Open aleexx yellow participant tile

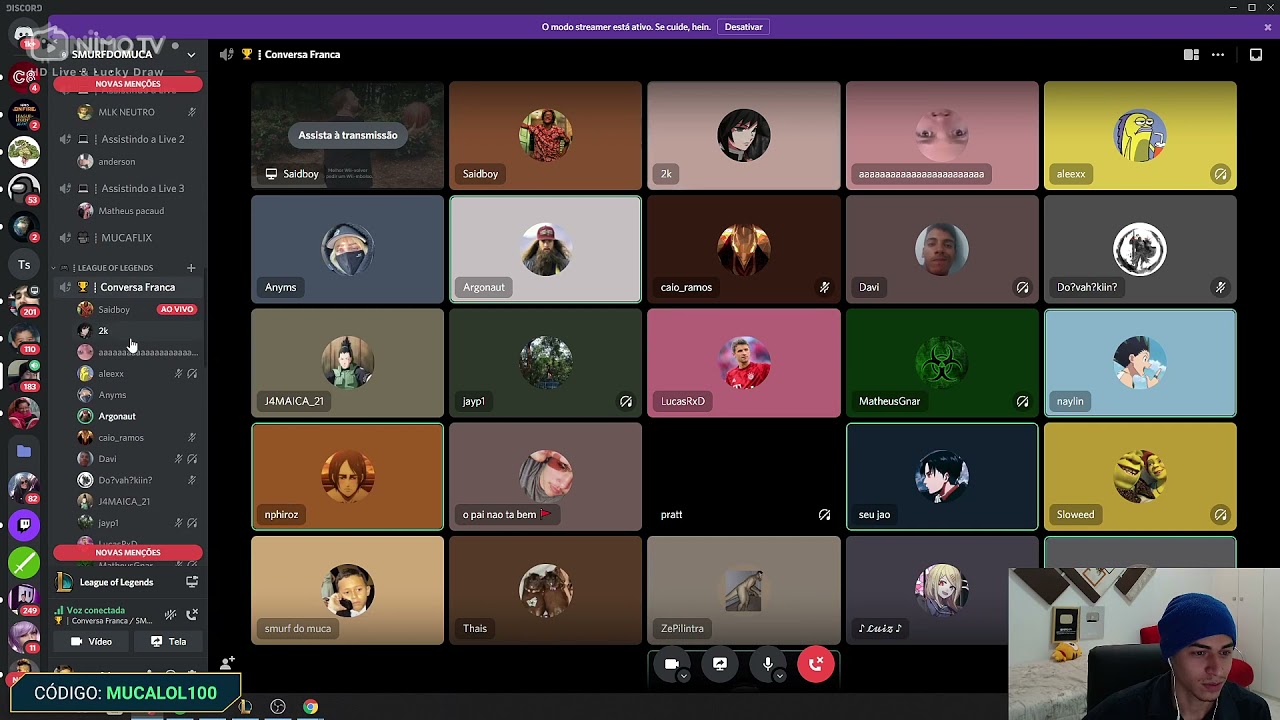pyautogui.click(x=1140, y=135)
